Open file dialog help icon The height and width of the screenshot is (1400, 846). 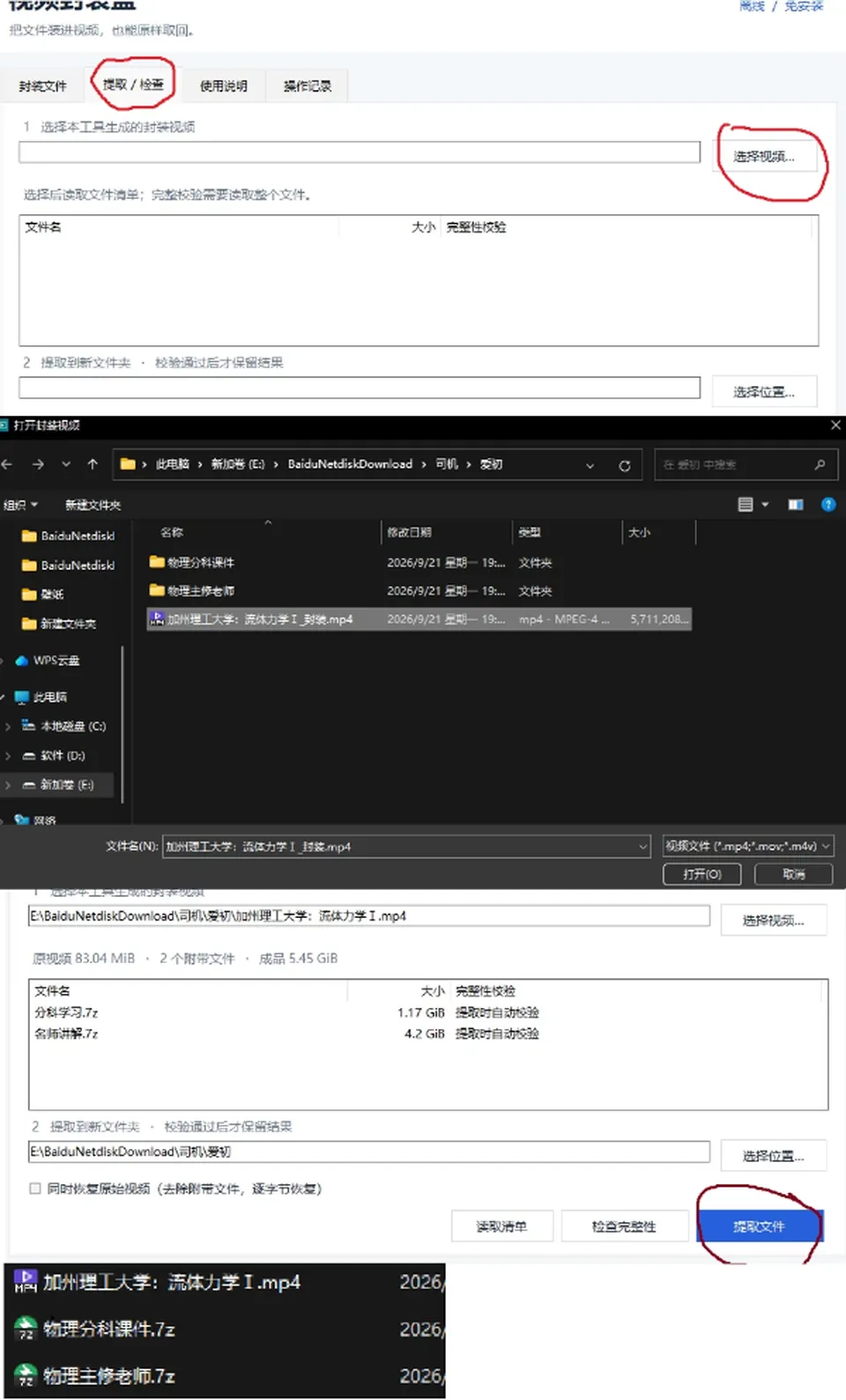click(828, 504)
